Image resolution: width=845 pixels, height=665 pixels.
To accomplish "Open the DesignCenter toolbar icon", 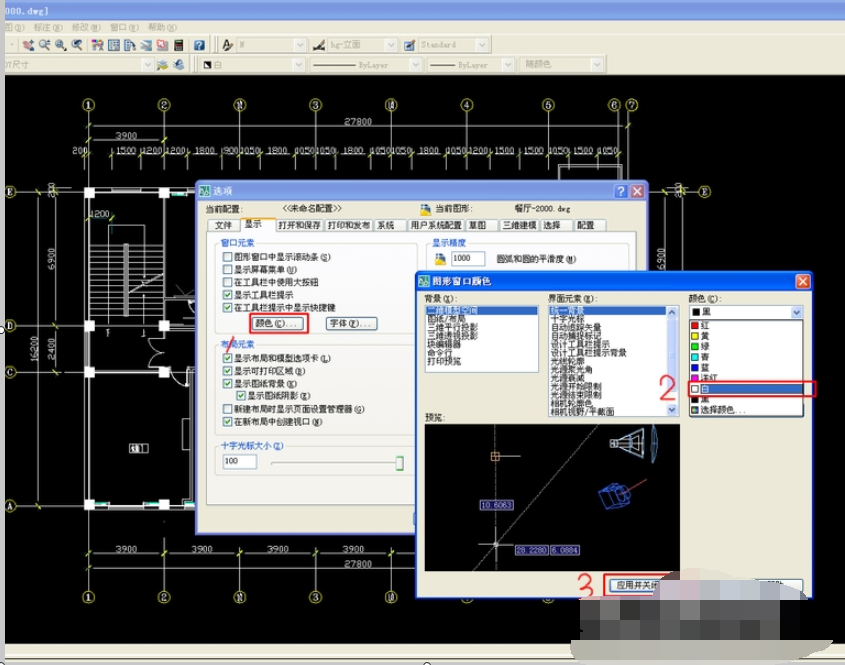I will tap(114, 45).
